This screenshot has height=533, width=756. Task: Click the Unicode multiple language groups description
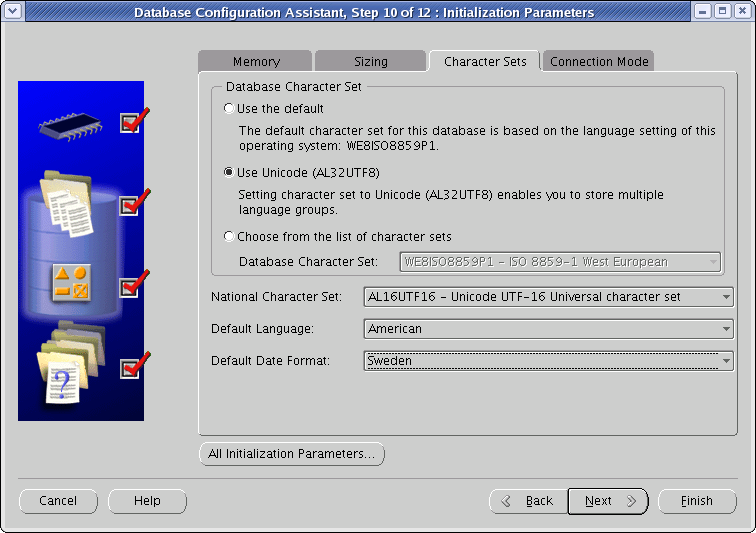coord(451,202)
